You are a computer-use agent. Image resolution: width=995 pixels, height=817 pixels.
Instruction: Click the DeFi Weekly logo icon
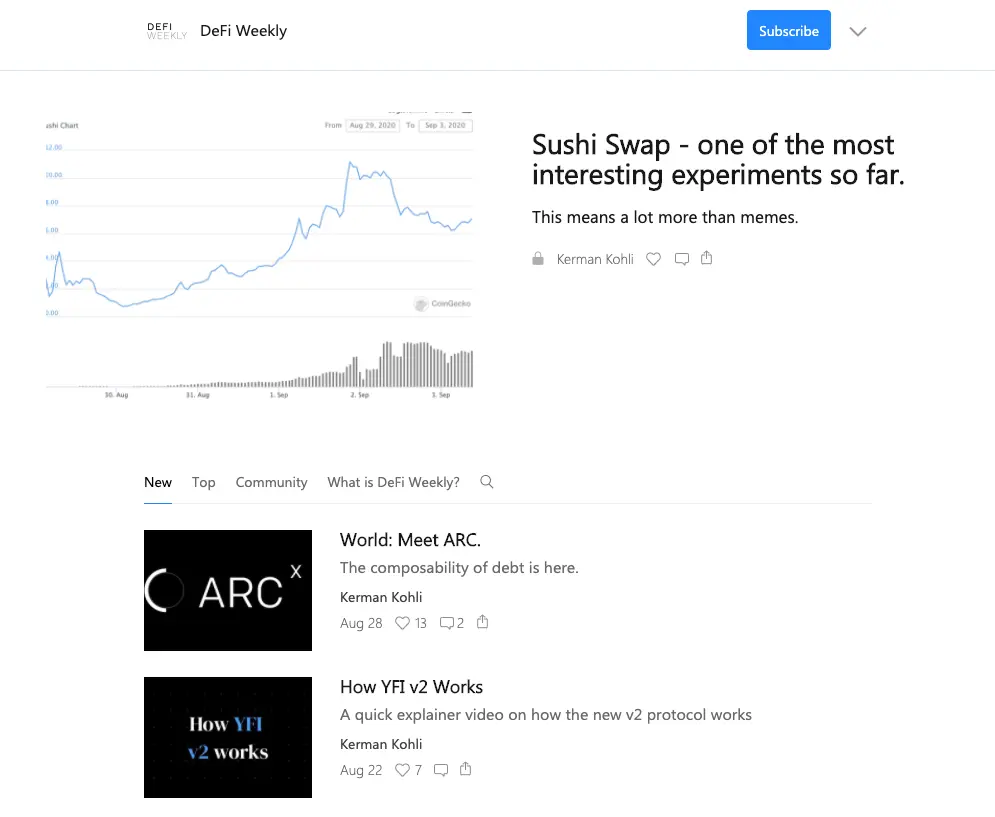tap(167, 31)
